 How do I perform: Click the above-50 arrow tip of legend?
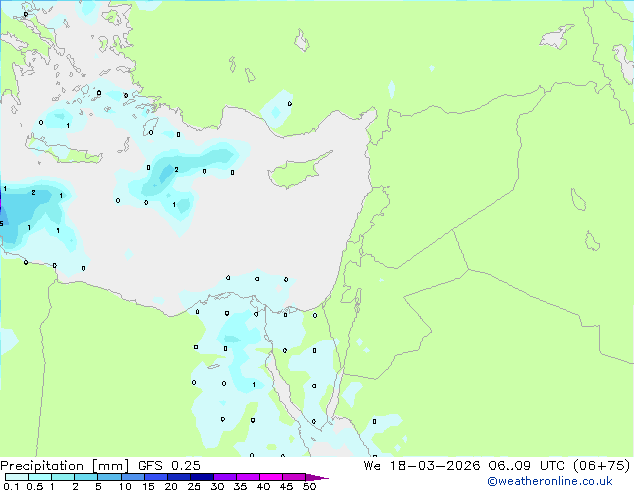(317, 477)
